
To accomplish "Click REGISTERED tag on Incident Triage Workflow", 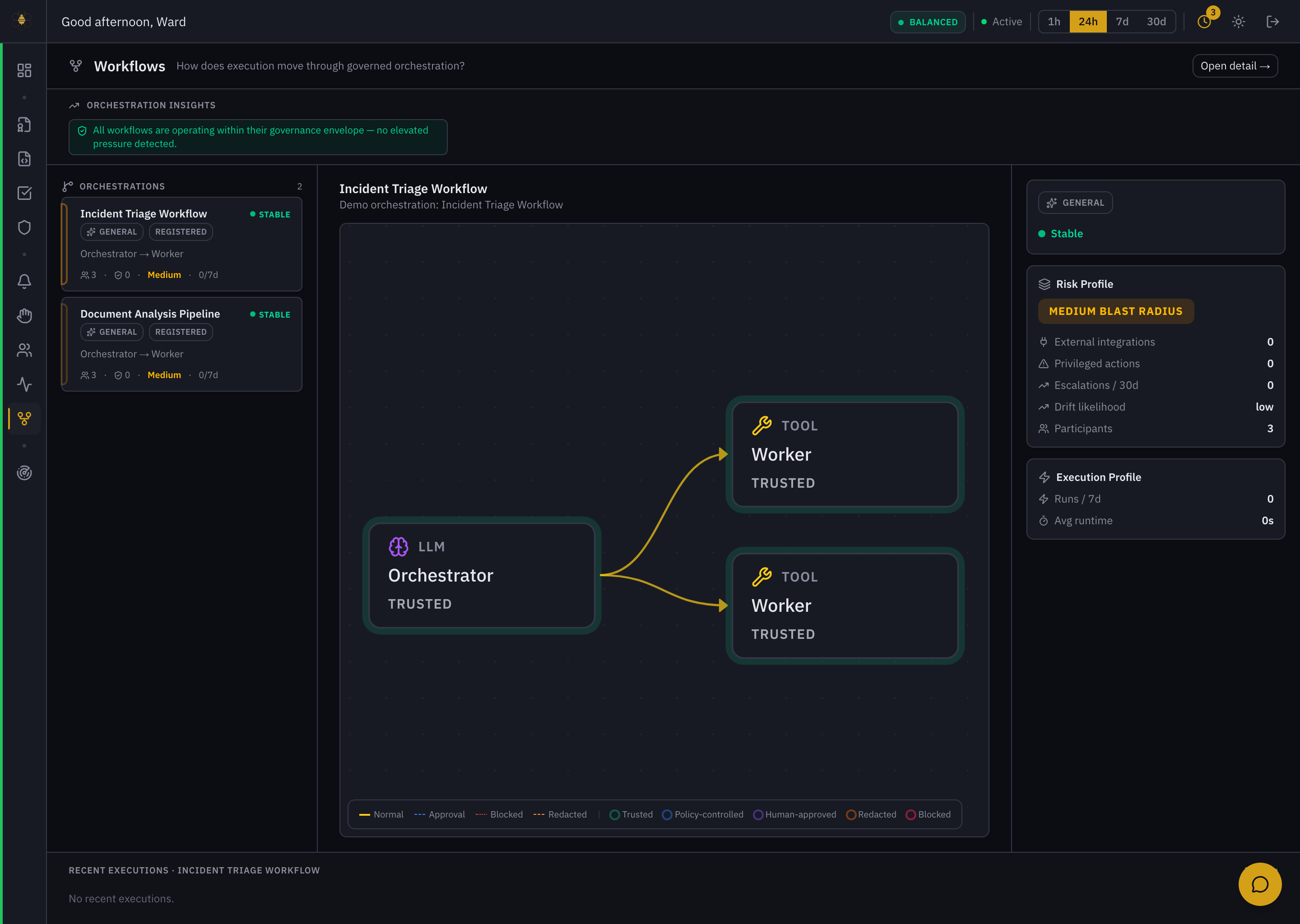I will (181, 232).
